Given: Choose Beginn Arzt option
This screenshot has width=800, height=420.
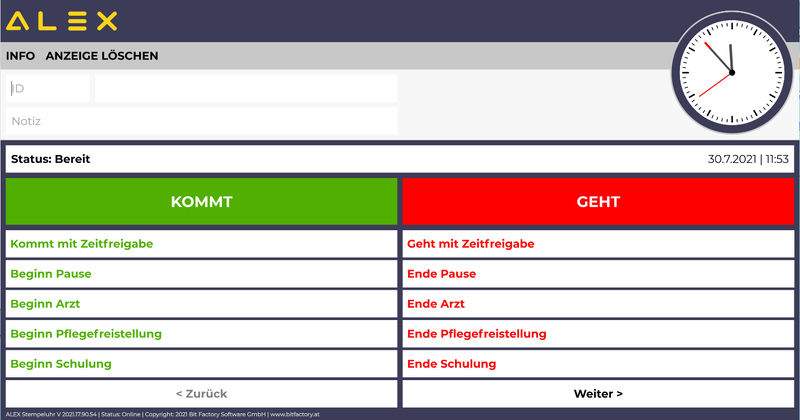Looking at the screenshot, I should tap(201, 304).
